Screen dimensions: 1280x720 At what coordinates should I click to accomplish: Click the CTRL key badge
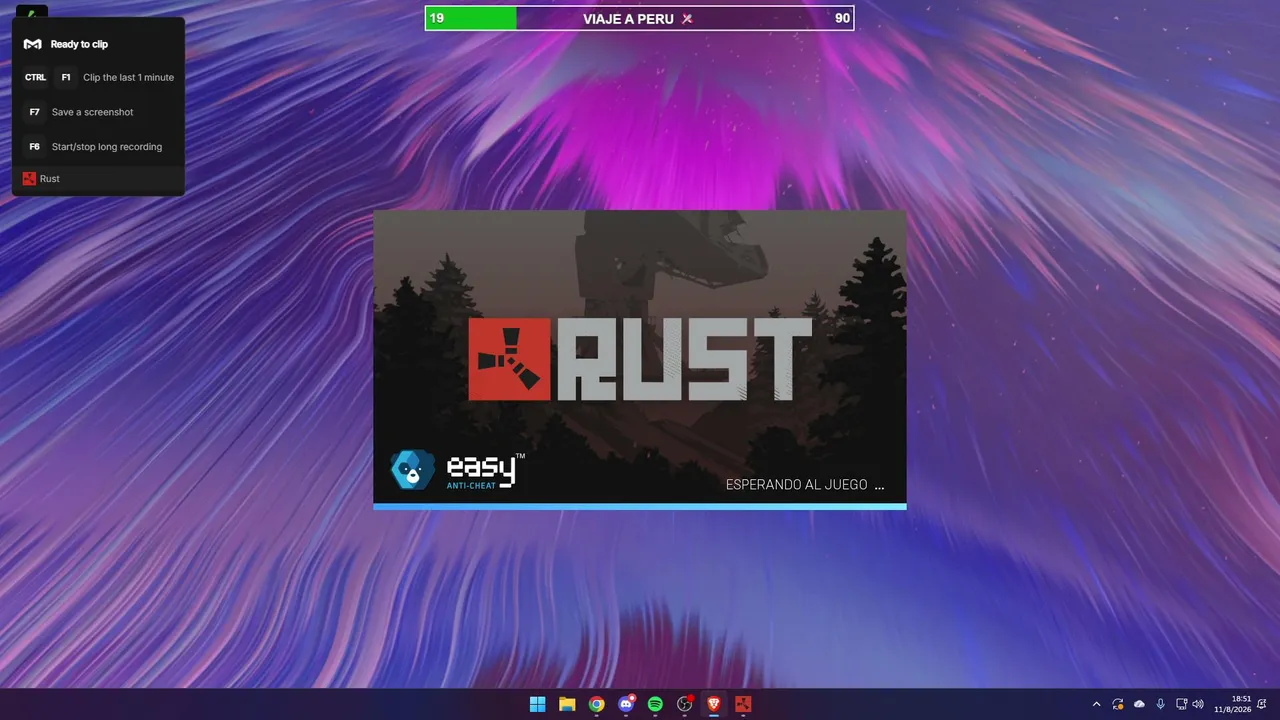pos(35,77)
